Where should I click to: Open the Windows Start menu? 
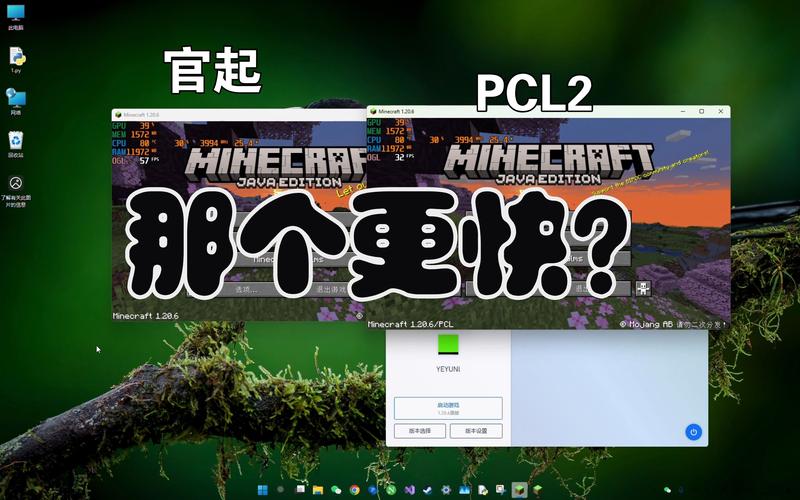pos(263,490)
